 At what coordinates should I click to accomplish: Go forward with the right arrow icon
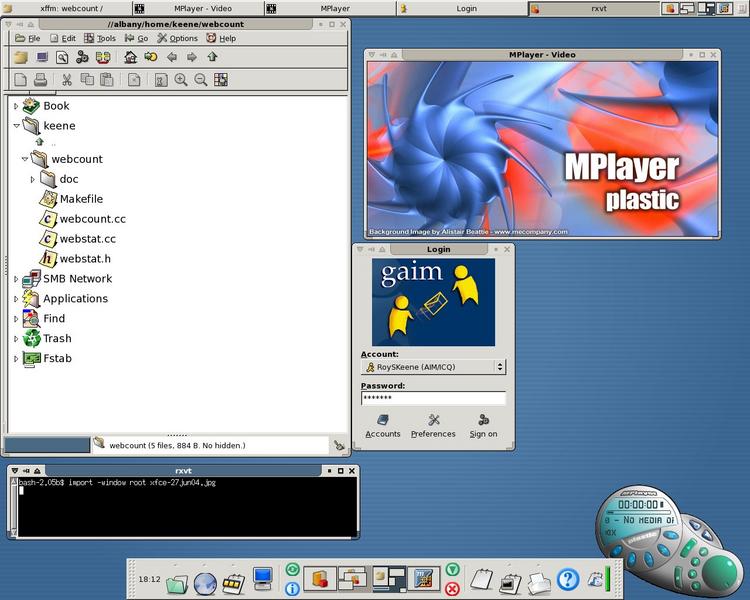tap(192, 57)
